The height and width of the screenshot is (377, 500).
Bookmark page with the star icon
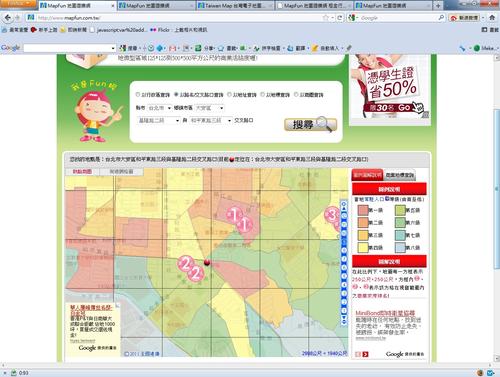pyautogui.click(x=326, y=18)
